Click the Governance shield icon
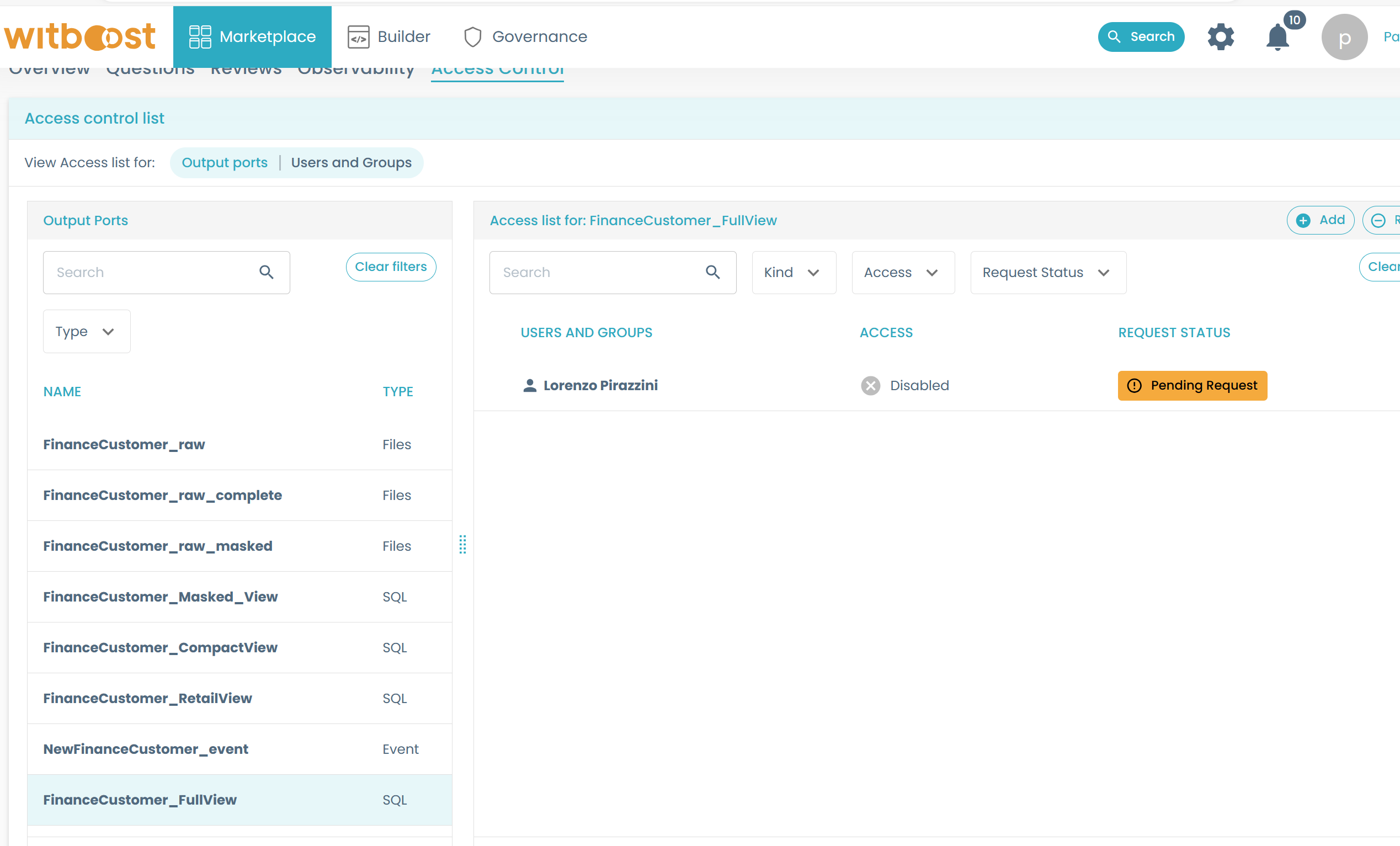Screen dimensions: 1400x846 (473, 37)
